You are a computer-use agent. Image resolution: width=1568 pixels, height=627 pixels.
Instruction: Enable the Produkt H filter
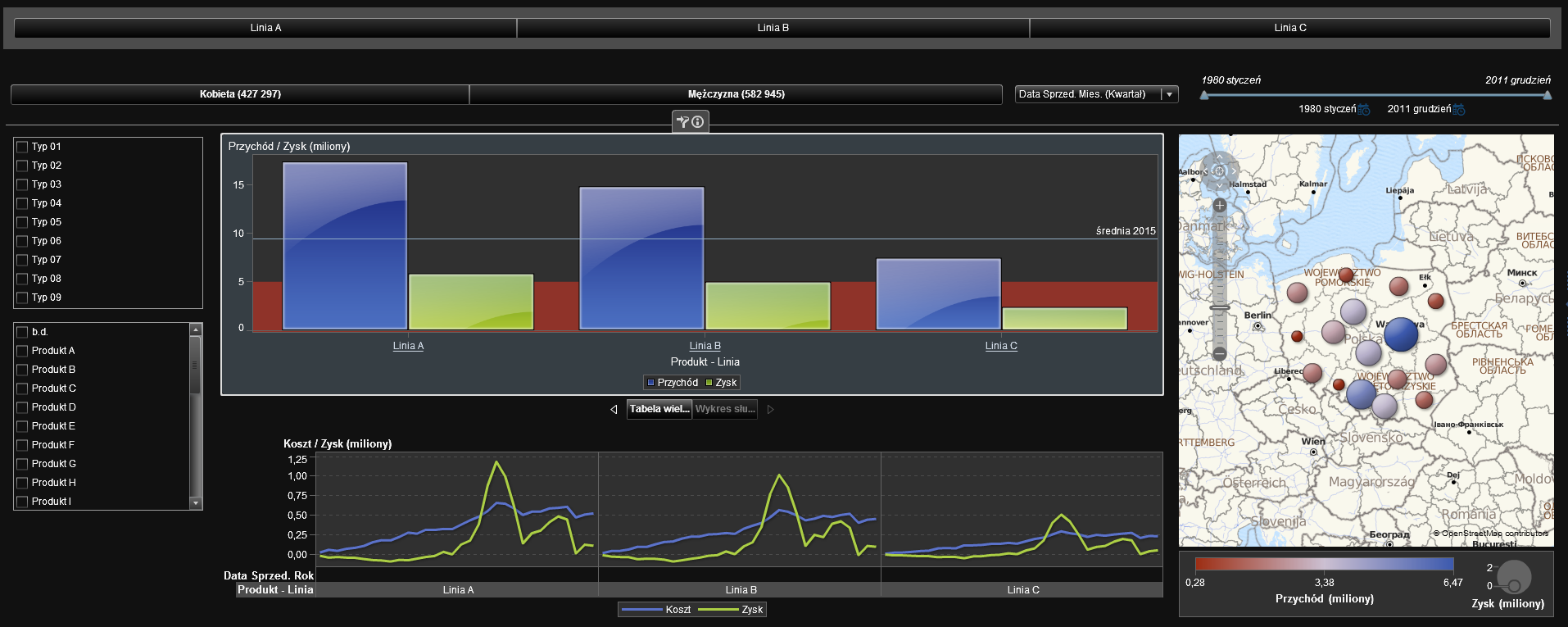pos(22,483)
